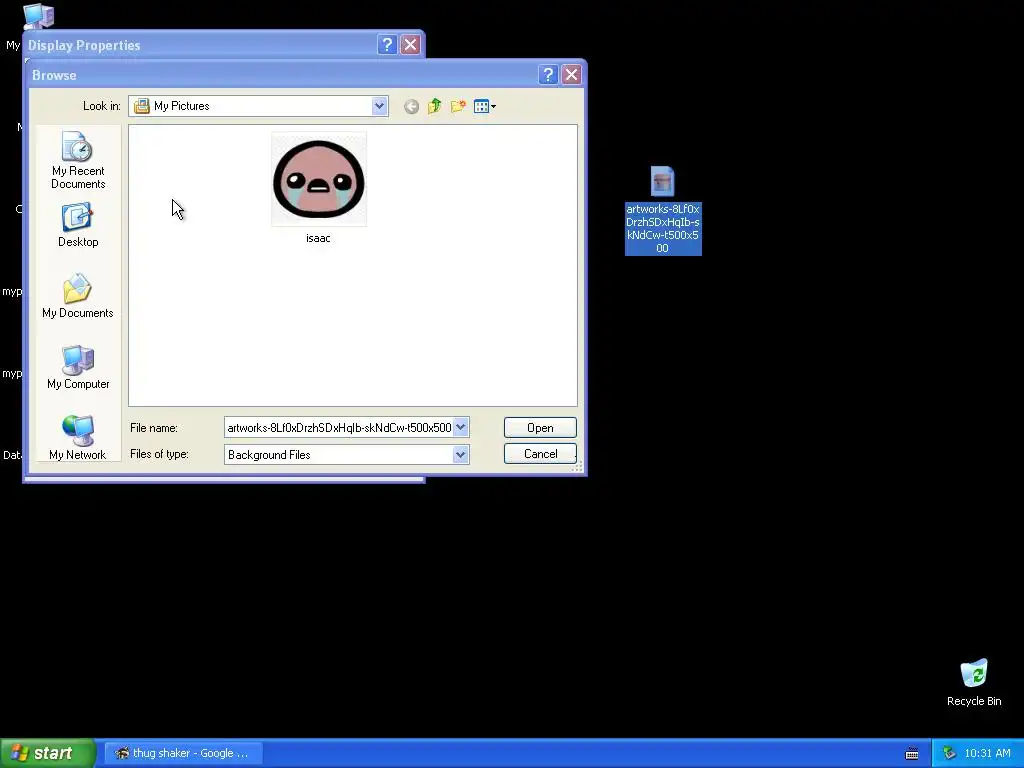1024x768 pixels.
Task: Click the keyboard icon in taskbar
Action: pyautogui.click(x=912, y=754)
